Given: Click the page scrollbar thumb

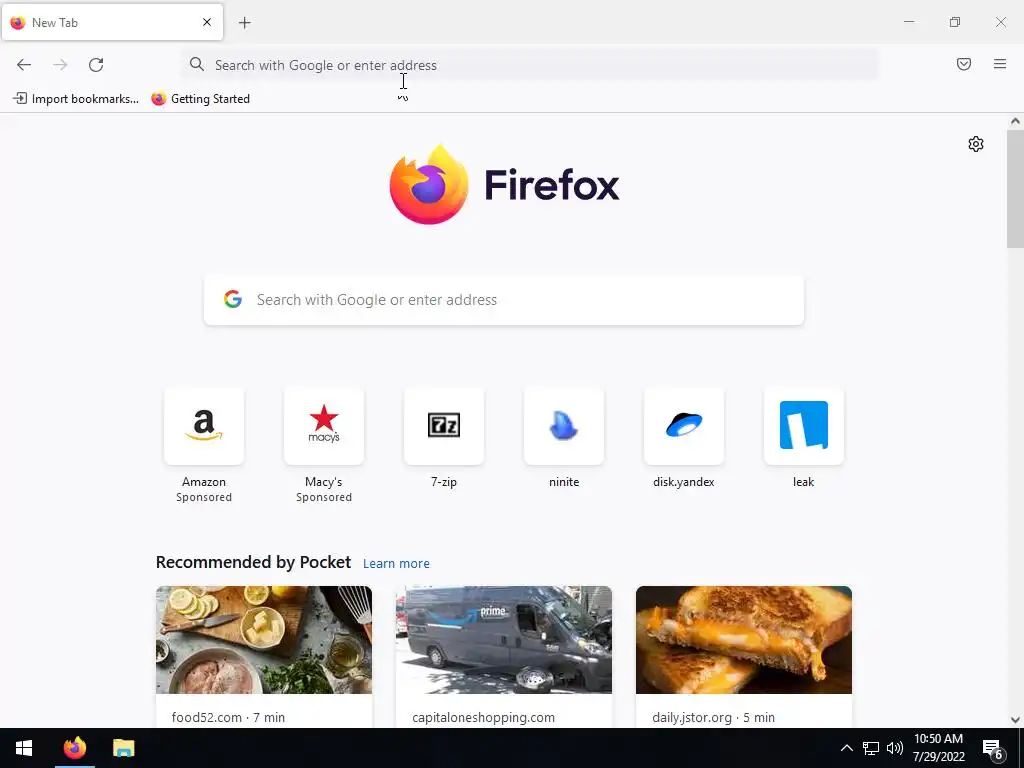Looking at the screenshot, I should (1015, 189).
